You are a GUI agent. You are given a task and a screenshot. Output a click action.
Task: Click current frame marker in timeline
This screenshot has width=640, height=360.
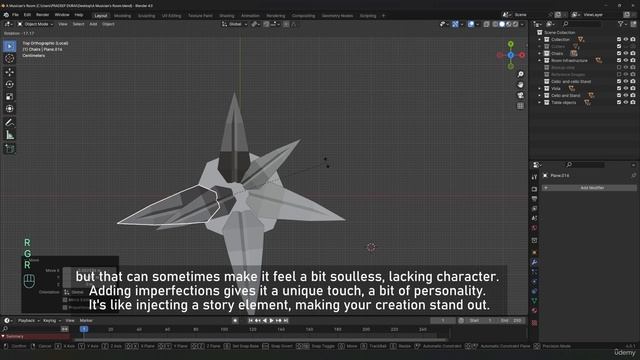(x=84, y=329)
